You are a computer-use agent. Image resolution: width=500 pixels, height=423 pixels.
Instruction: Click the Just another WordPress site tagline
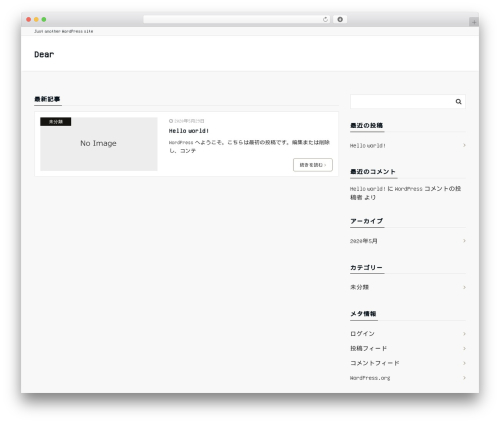(x=64, y=31)
